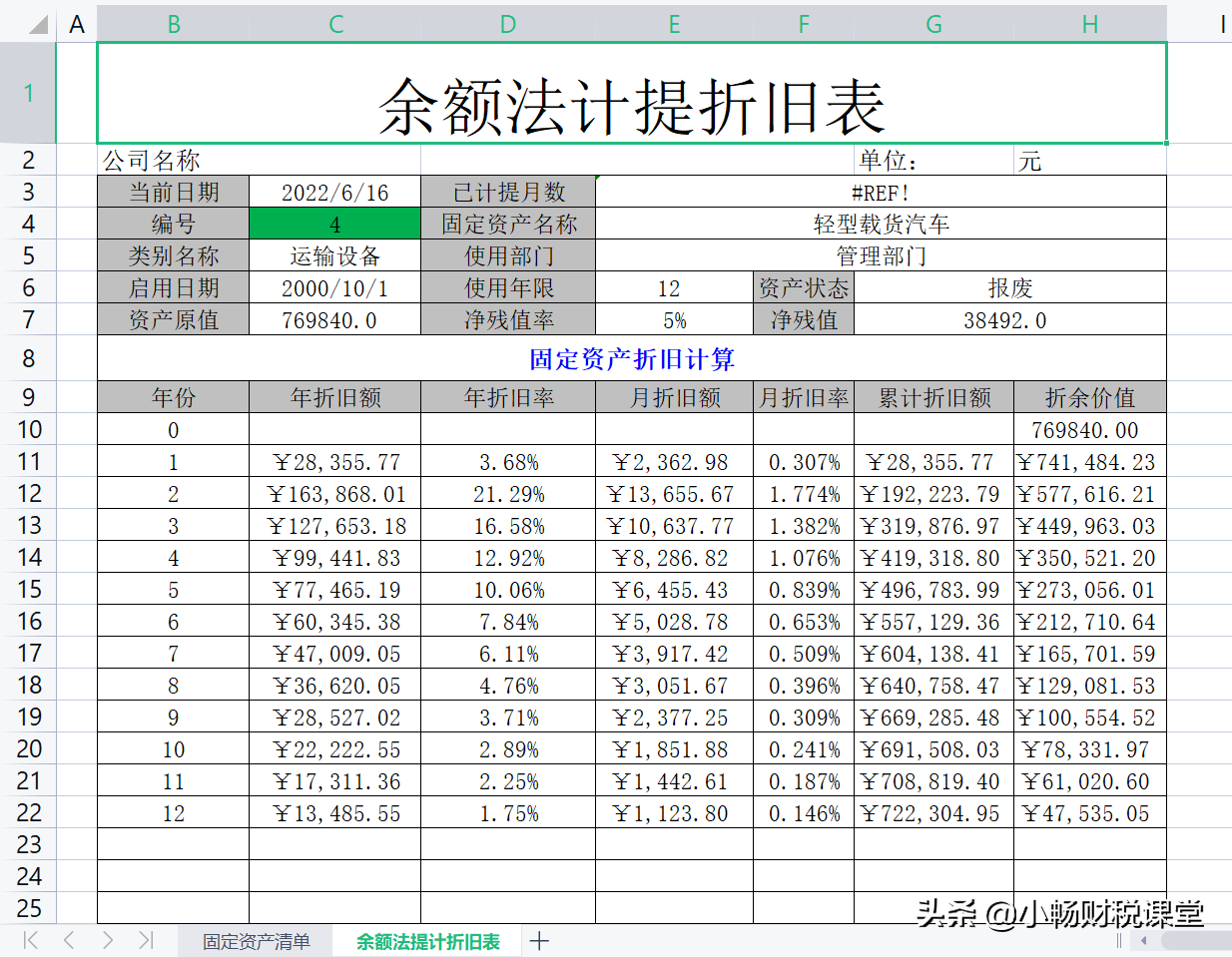Click the 累计折旧额 column heading cell
Image resolution: width=1232 pixels, height=957 pixels.
[933, 396]
